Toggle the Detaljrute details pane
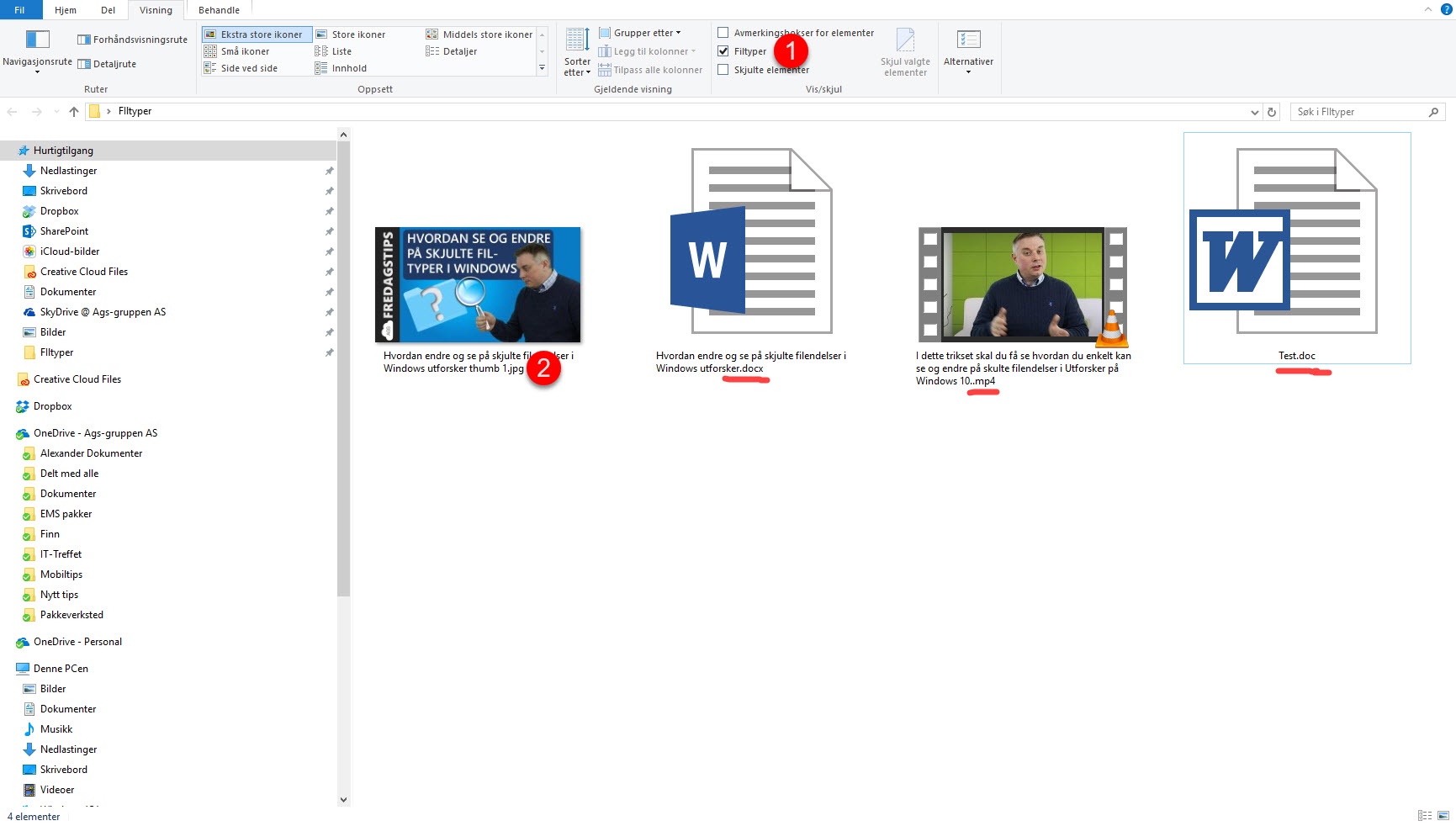This screenshot has height=826, width=1456. click(x=107, y=64)
